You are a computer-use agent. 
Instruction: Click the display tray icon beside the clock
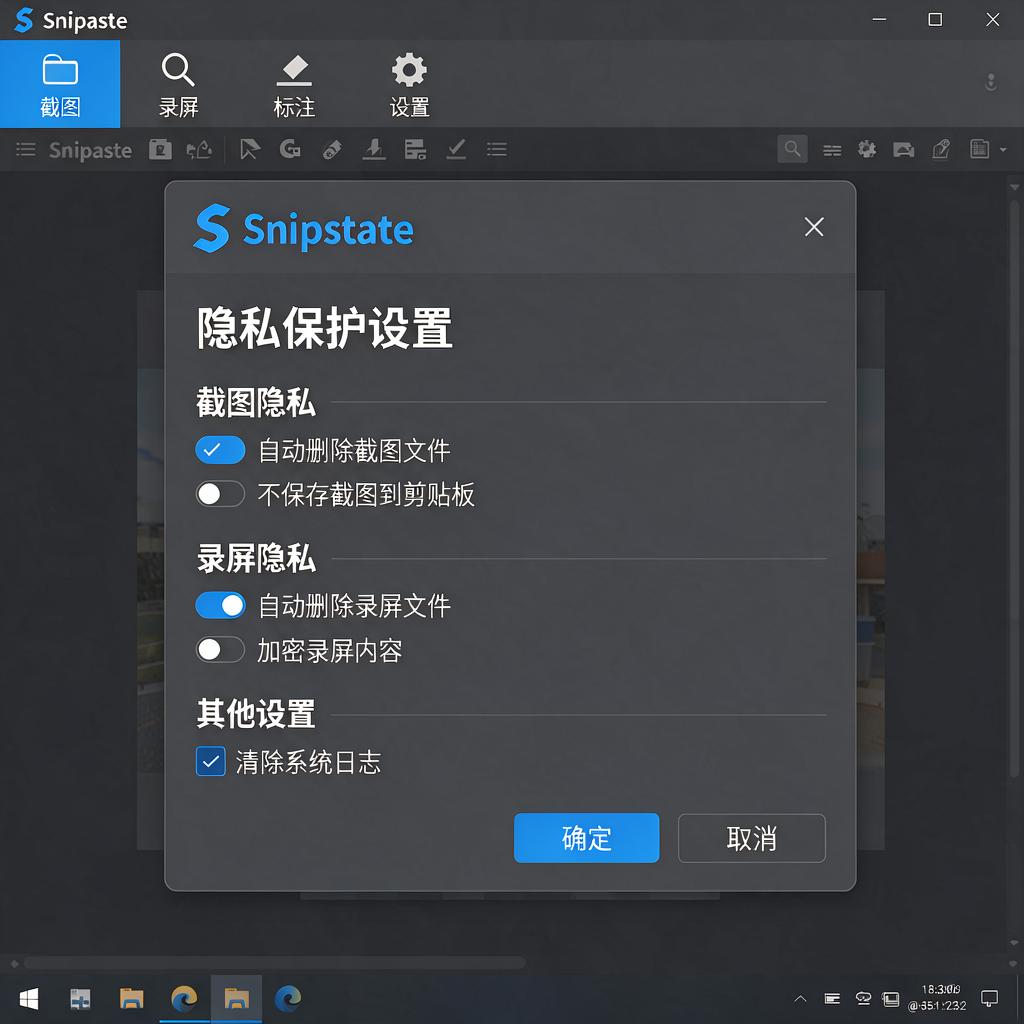(x=891, y=999)
